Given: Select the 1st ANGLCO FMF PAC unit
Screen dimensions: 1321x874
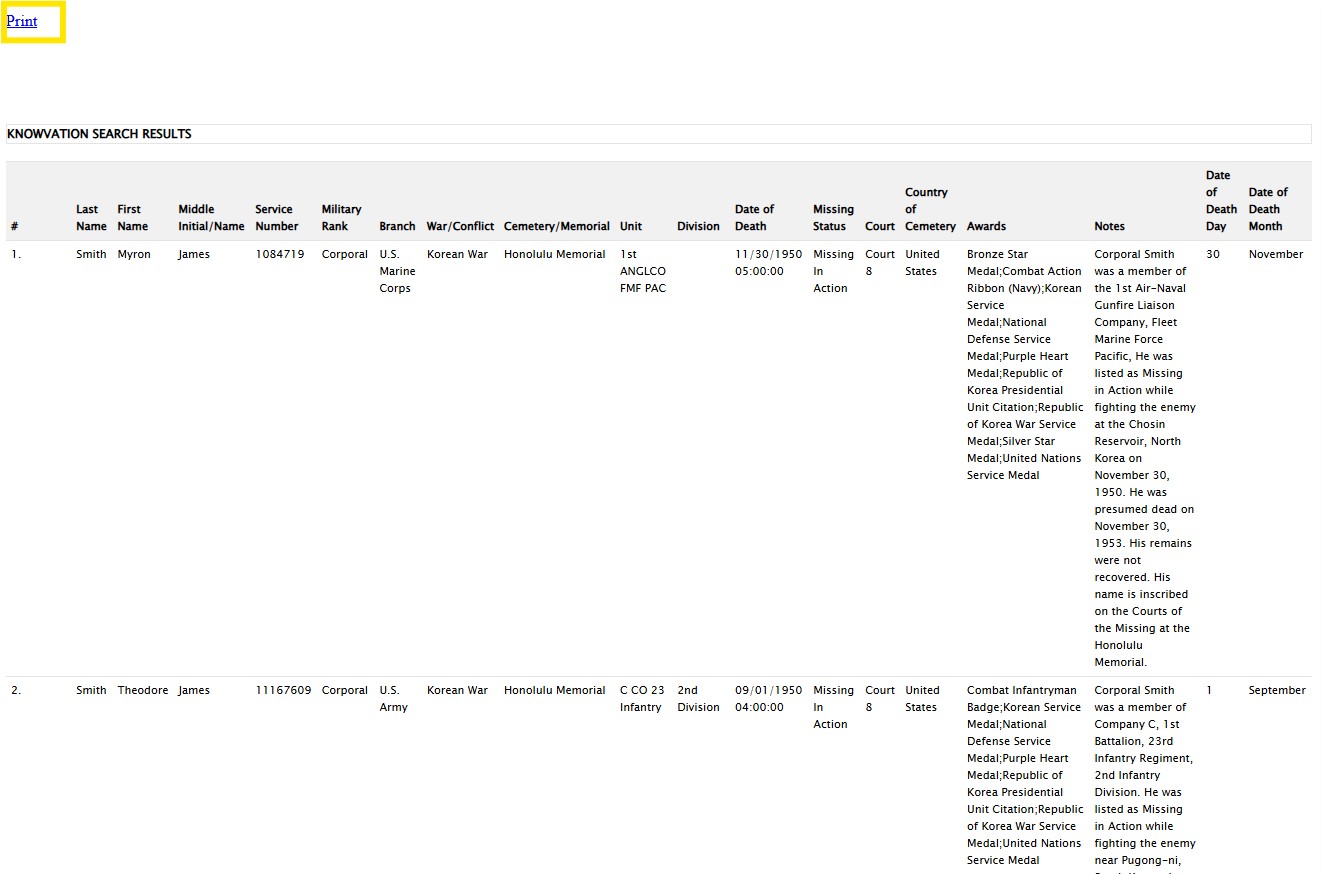Looking at the screenshot, I should coord(642,271).
